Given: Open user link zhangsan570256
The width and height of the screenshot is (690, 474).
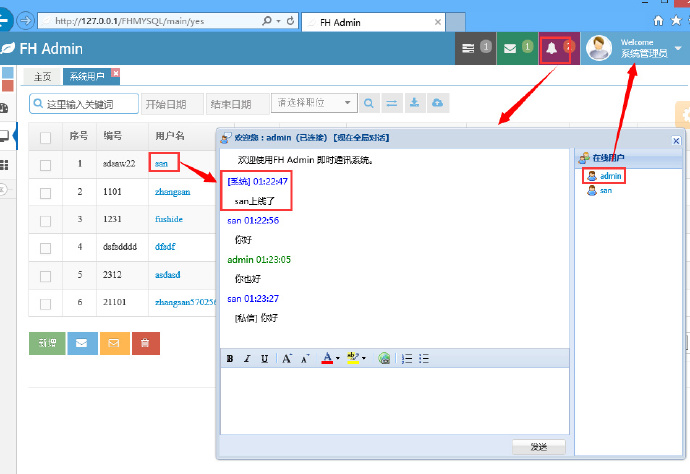Looking at the screenshot, I should [x=185, y=302].
